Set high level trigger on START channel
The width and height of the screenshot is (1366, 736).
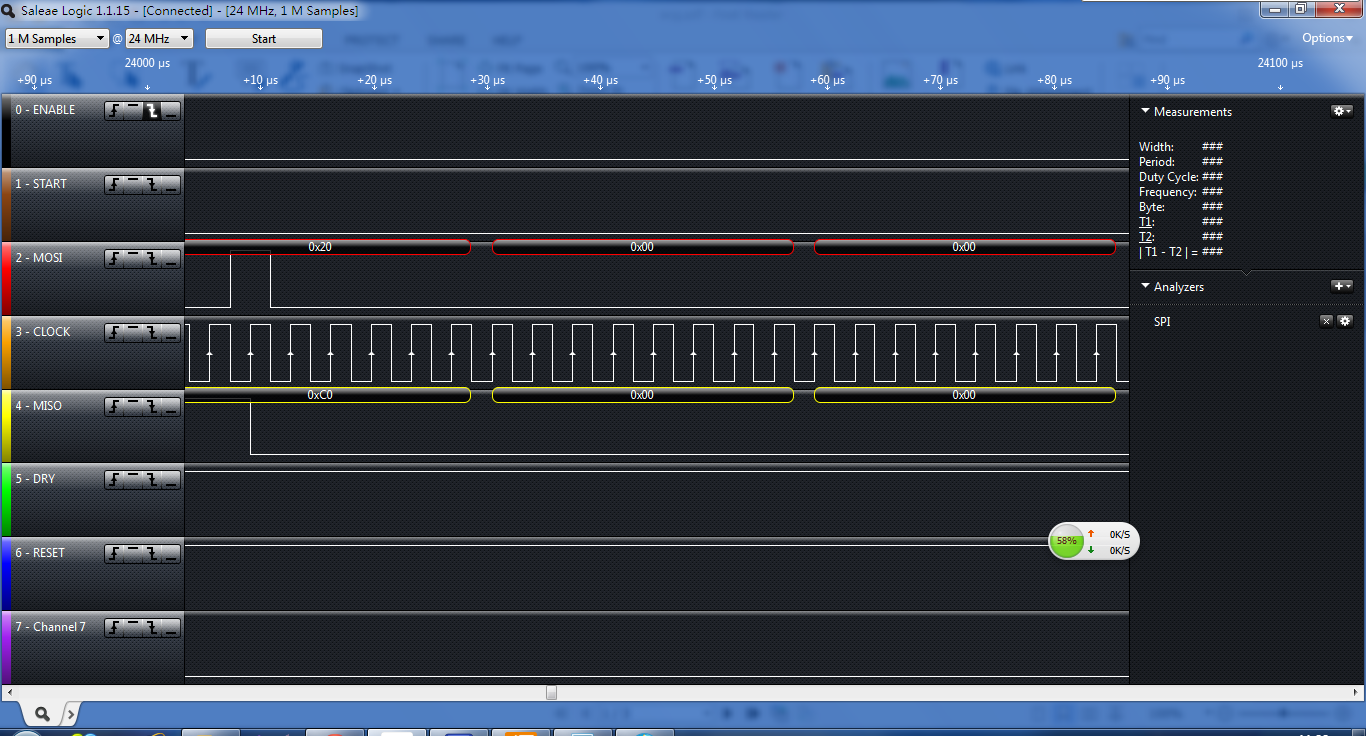click(x=133, y=185)
